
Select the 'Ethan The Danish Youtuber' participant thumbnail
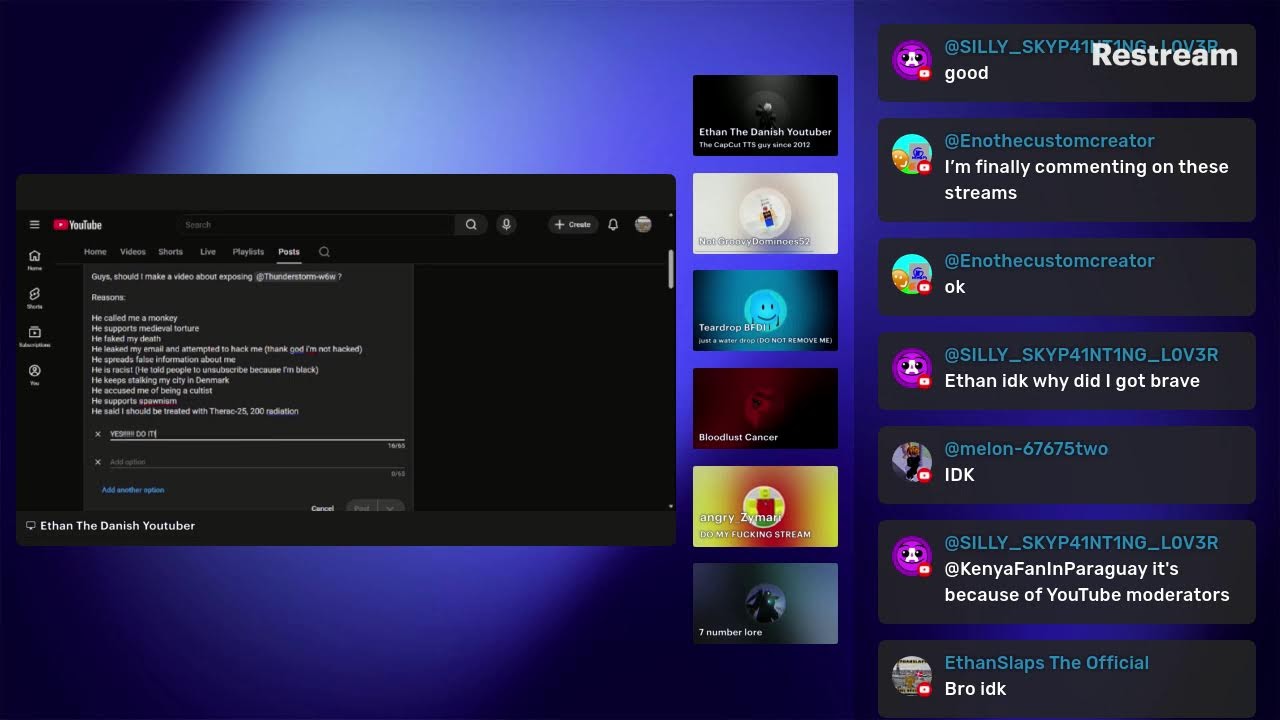(x=765, y=115)
